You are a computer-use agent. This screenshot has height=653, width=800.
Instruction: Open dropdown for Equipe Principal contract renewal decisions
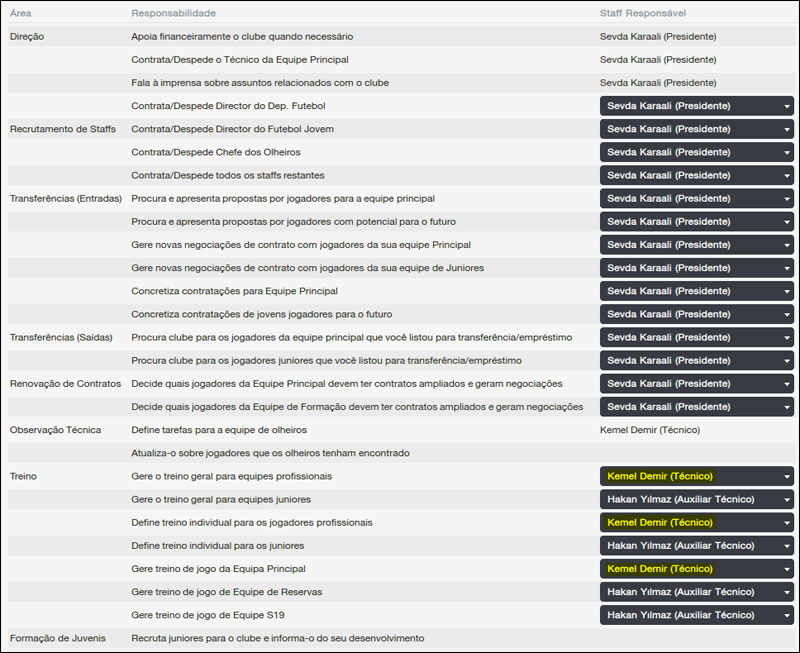696,383
